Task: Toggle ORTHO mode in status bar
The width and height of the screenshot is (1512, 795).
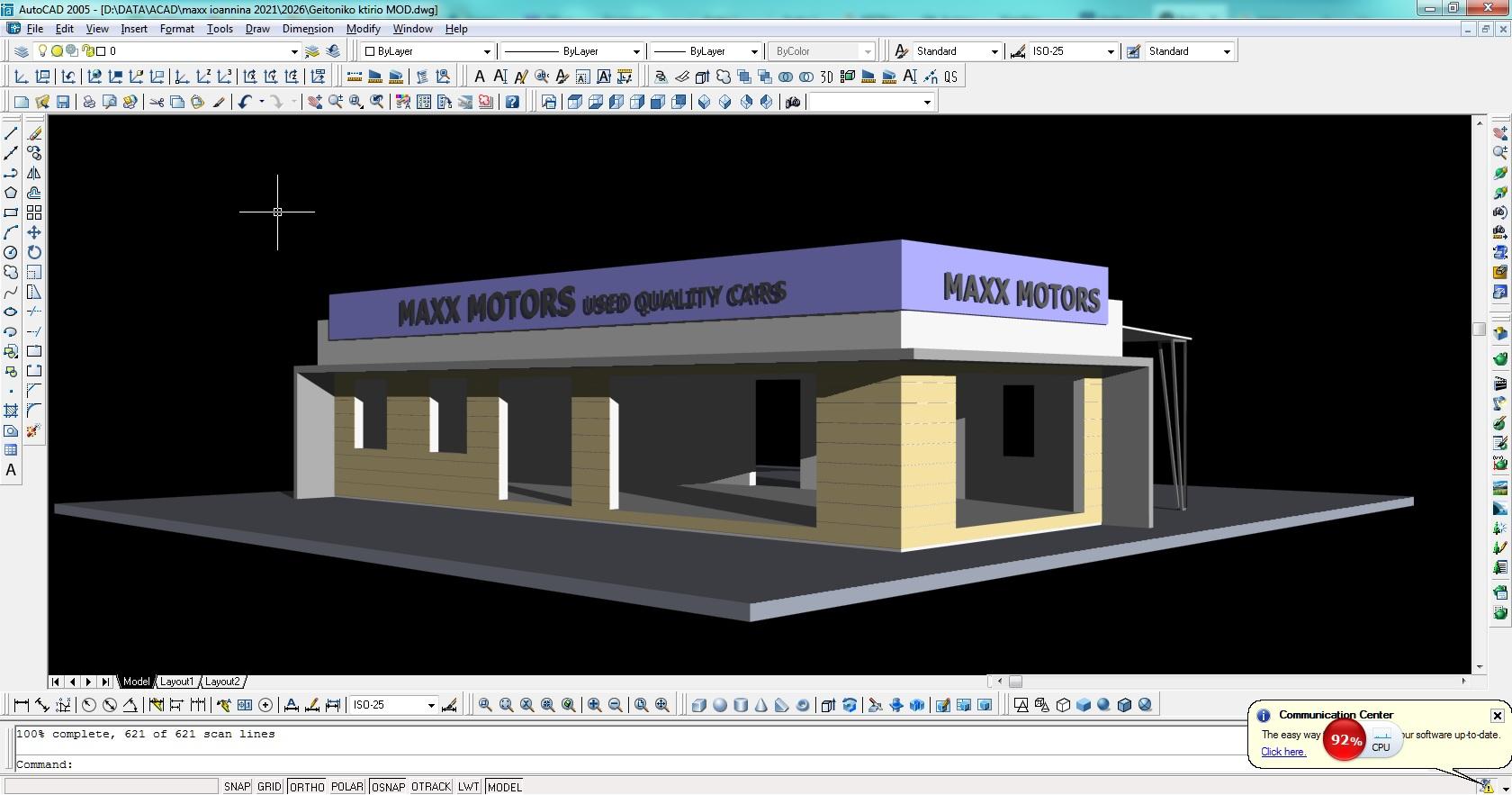Action: [306, 787]
